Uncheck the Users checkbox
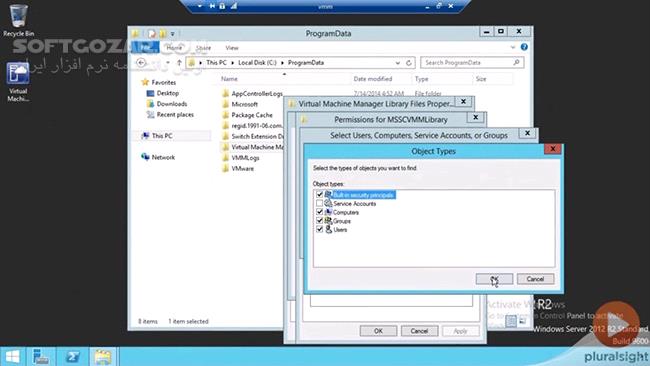 click(319, 229)
